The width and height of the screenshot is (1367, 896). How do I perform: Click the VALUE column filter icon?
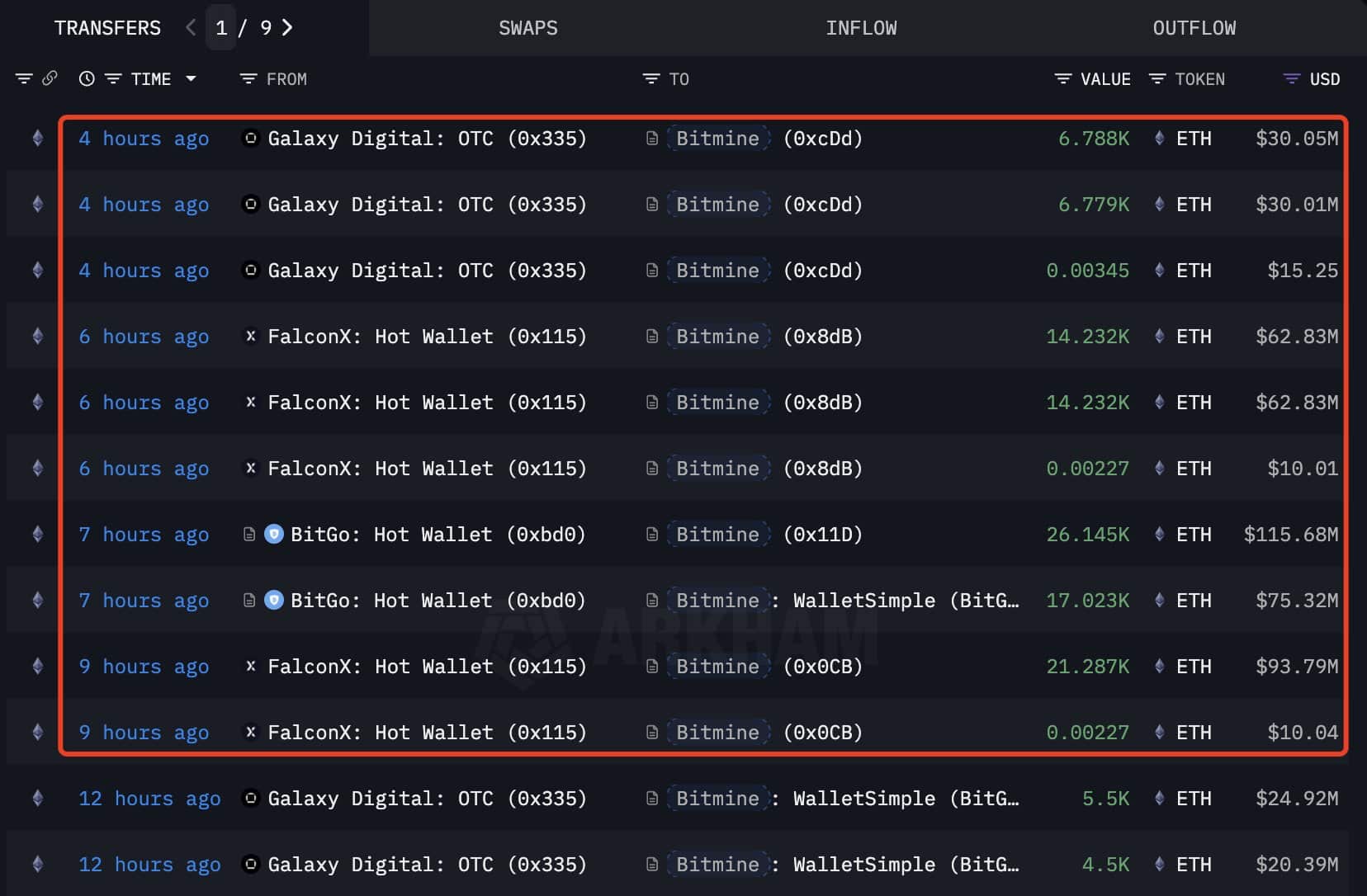(1063, 78)
